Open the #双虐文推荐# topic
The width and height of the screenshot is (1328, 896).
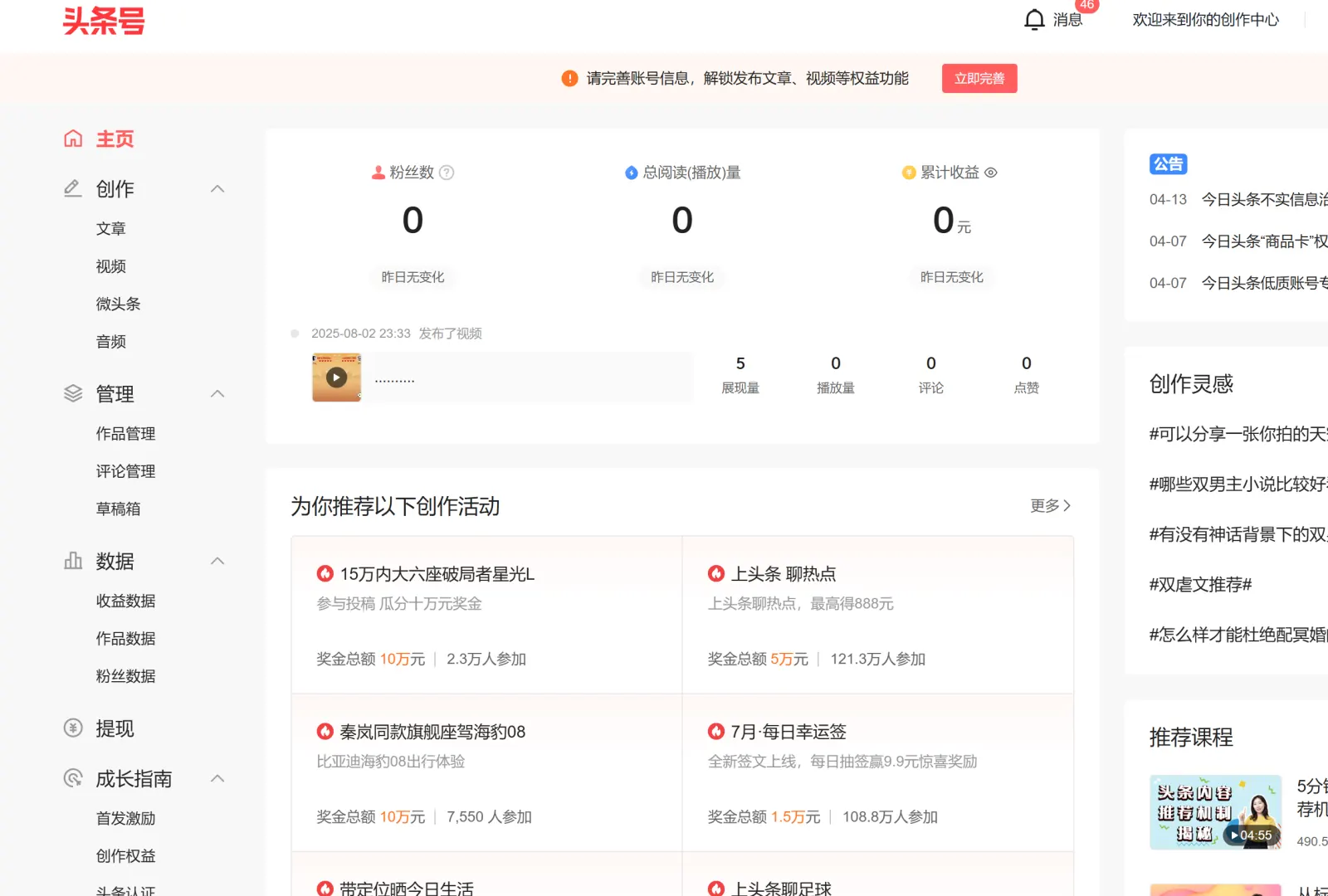(1200, 585)
